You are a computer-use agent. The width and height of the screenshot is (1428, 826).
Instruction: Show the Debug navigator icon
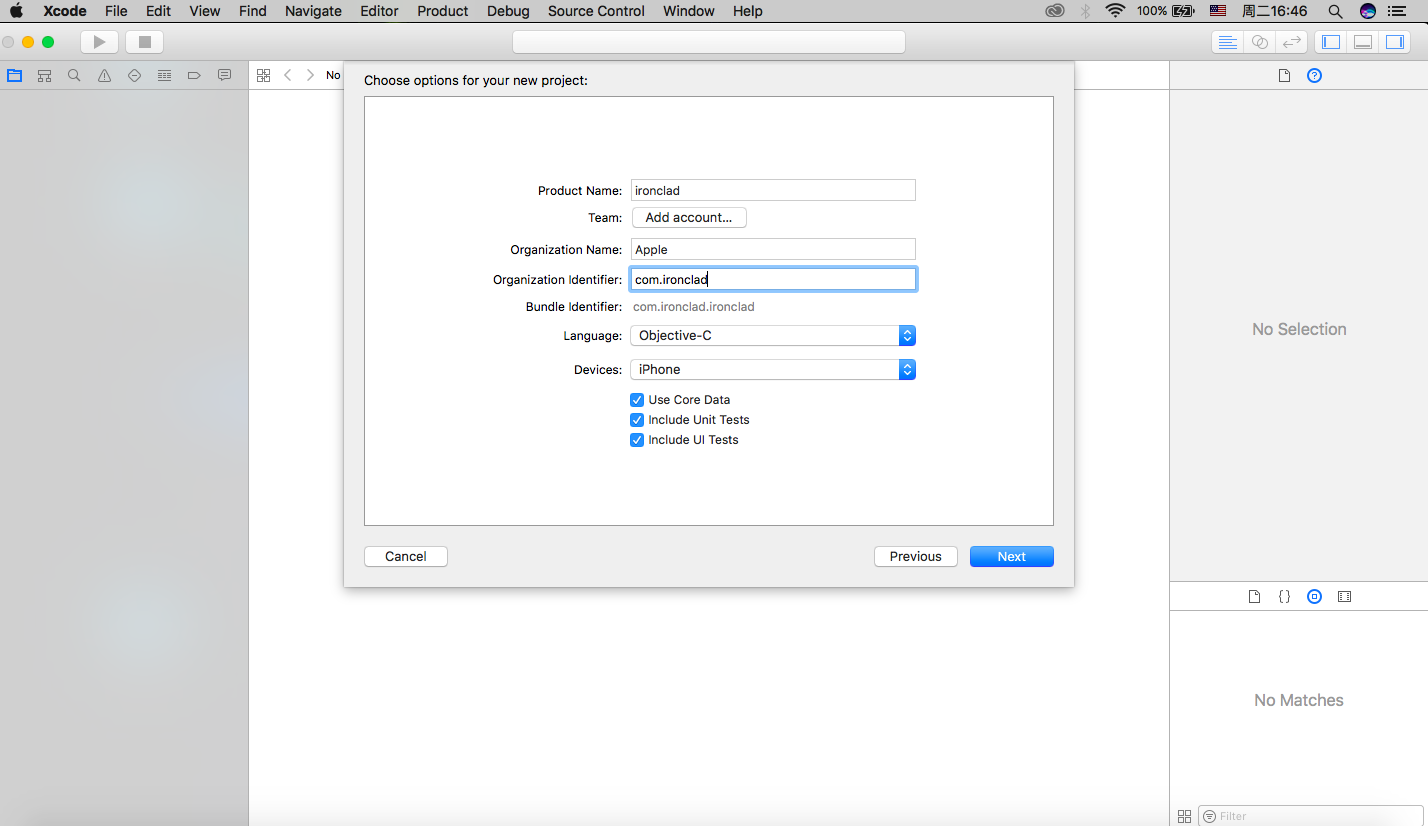pyautogui.click(x=164, y=75)
